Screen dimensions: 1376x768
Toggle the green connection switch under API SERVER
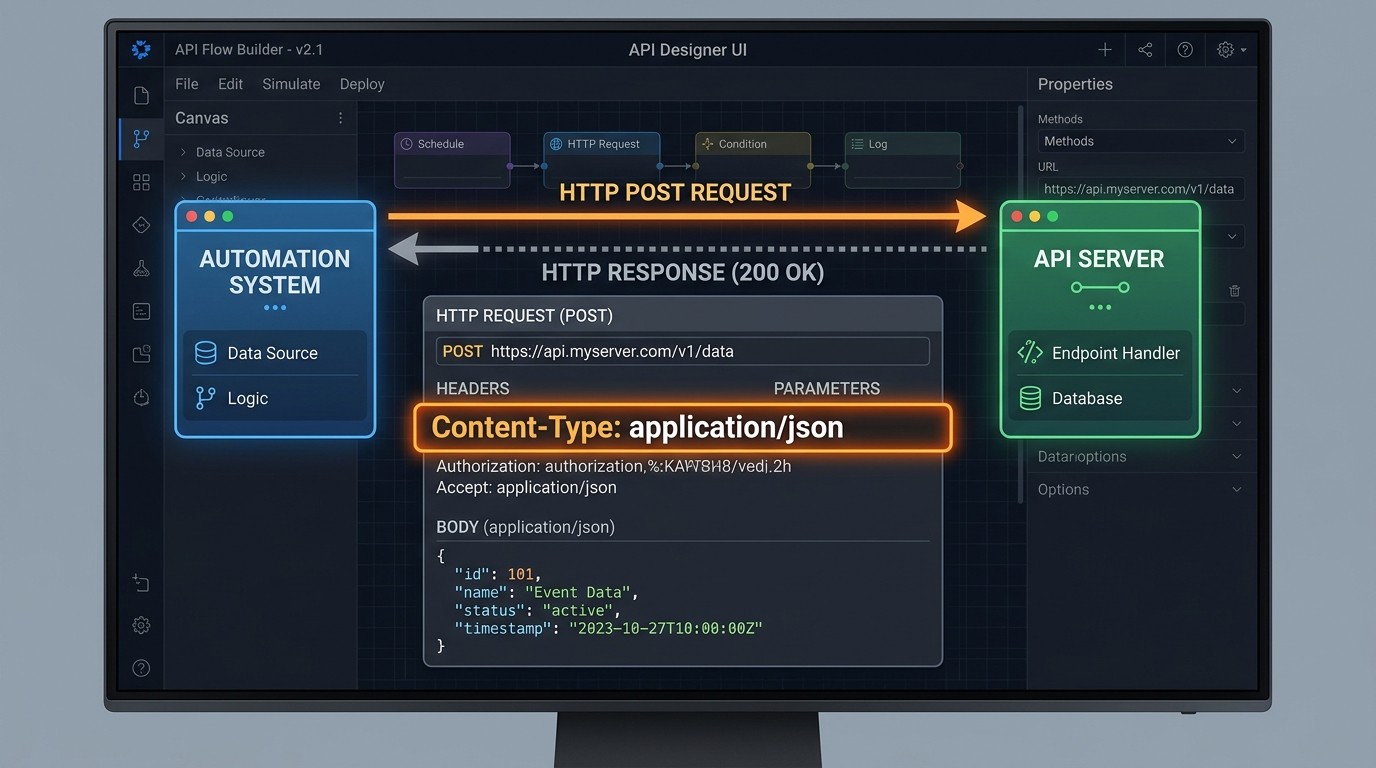1099,285
